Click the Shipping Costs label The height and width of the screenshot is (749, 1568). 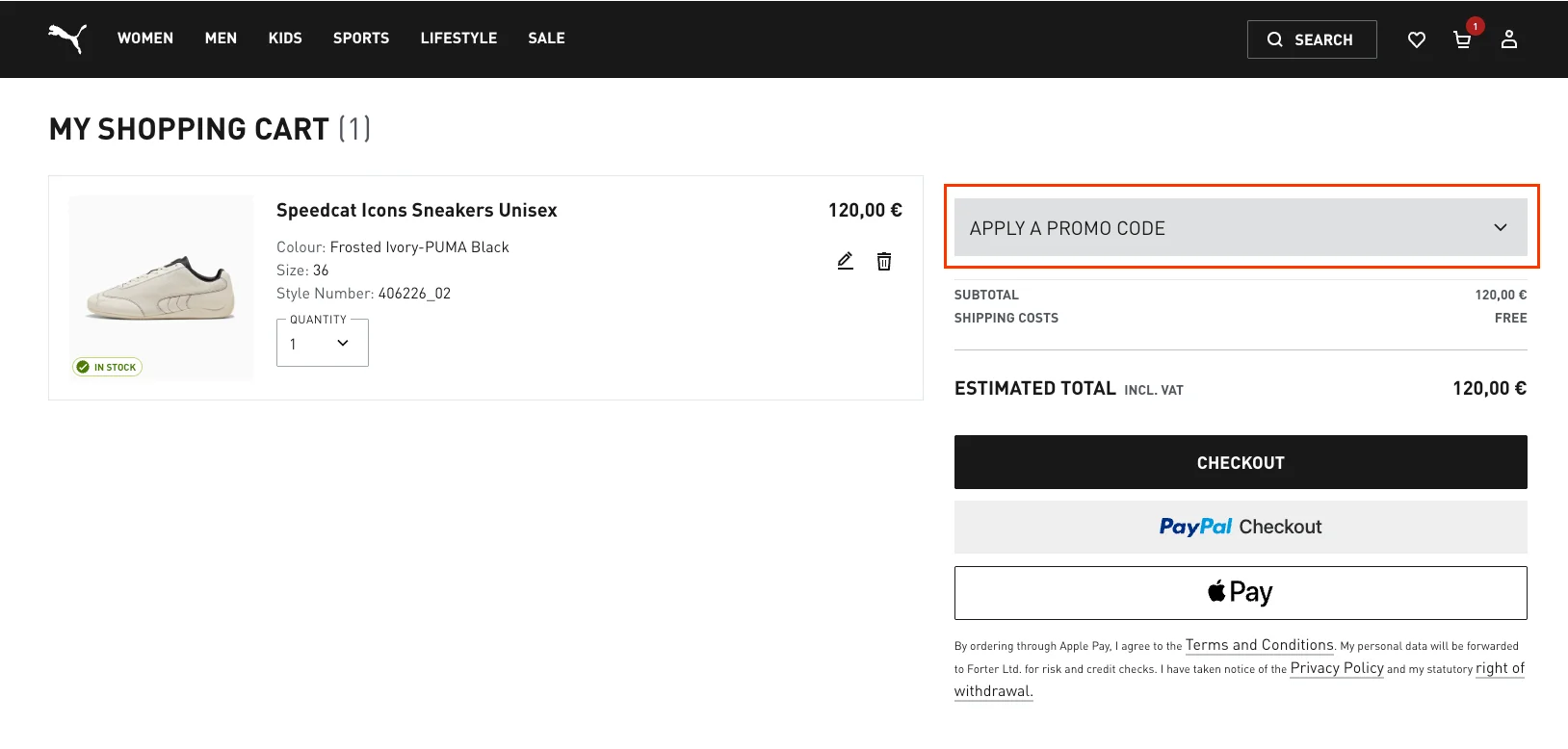click(1006, 318)
